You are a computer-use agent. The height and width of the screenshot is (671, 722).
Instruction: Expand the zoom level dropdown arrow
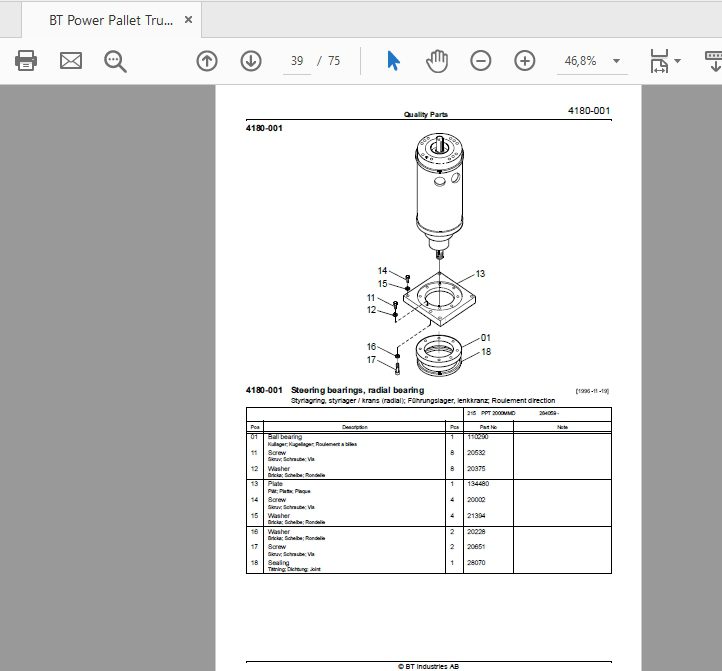[617, 61]
